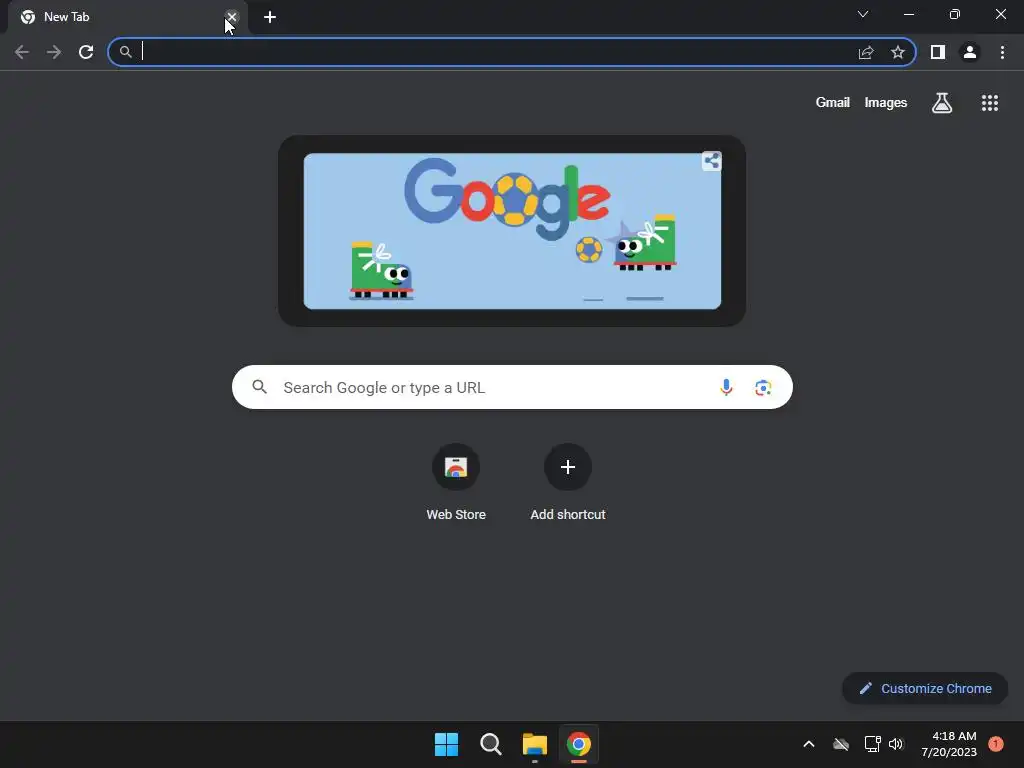Select the New Tab tab
The height and width of the screenshot is (768, 1024).
click(x=127, y=17)
